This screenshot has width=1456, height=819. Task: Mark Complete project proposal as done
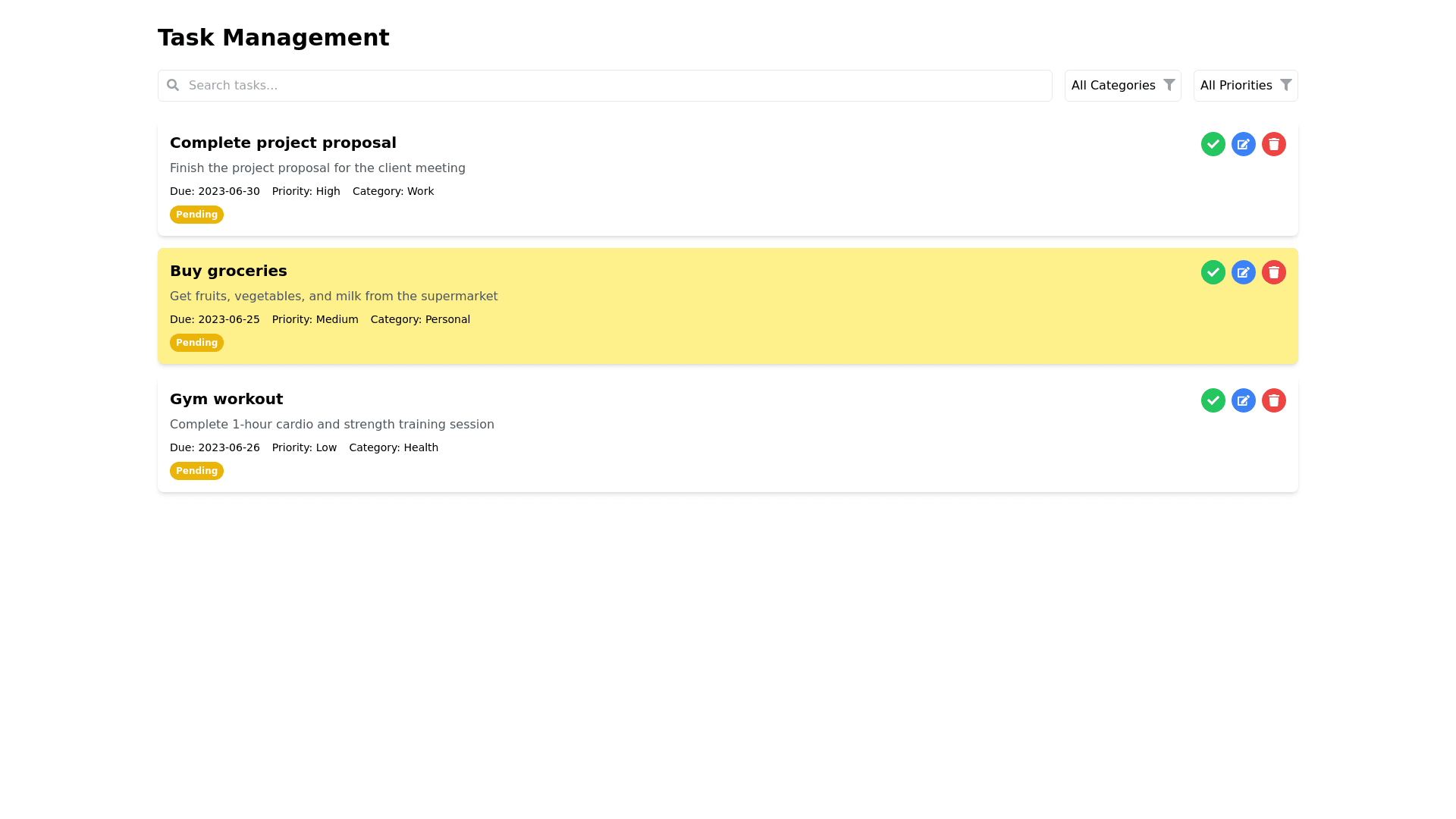(1213, 144)
